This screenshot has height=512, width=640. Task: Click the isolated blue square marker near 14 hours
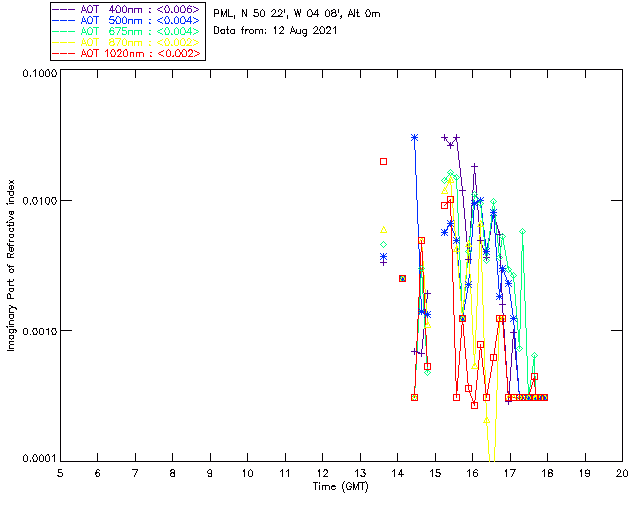402,278
